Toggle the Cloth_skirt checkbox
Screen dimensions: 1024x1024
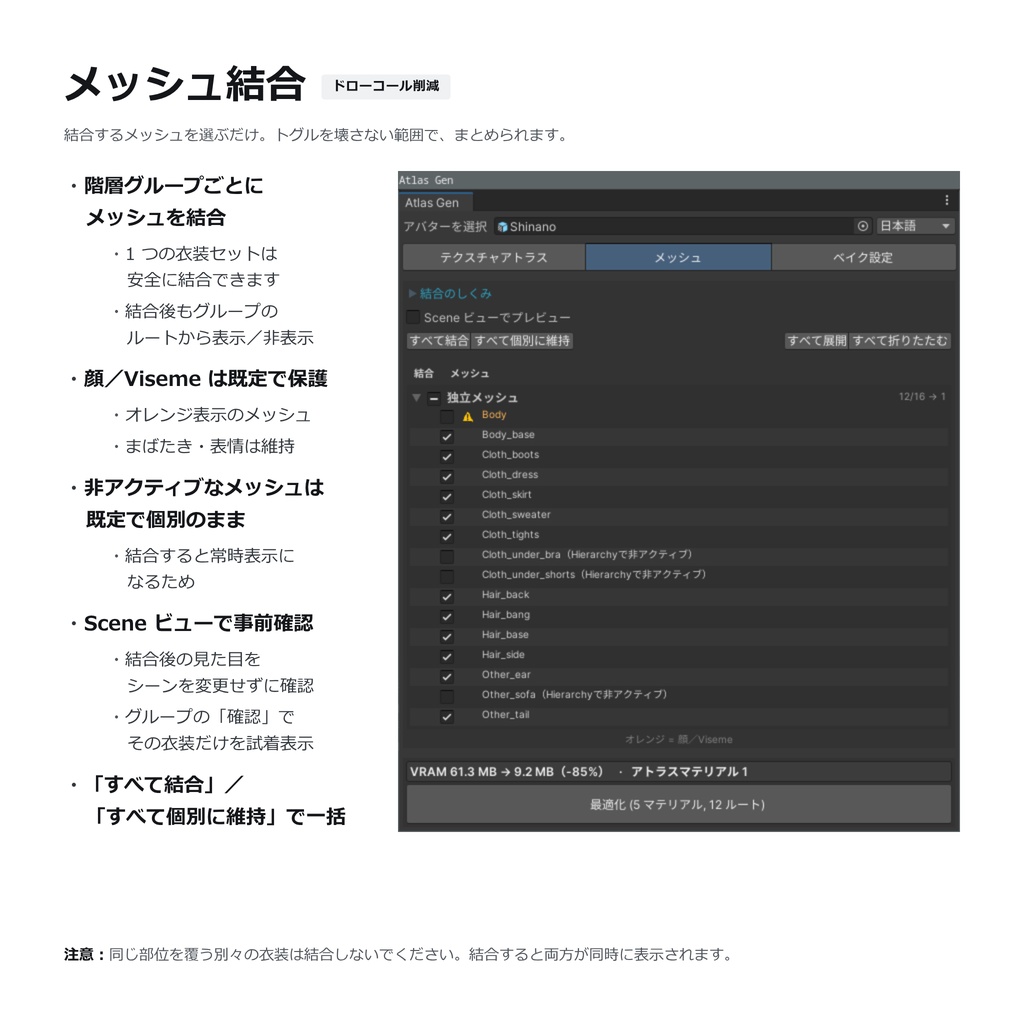coord(447,496)
